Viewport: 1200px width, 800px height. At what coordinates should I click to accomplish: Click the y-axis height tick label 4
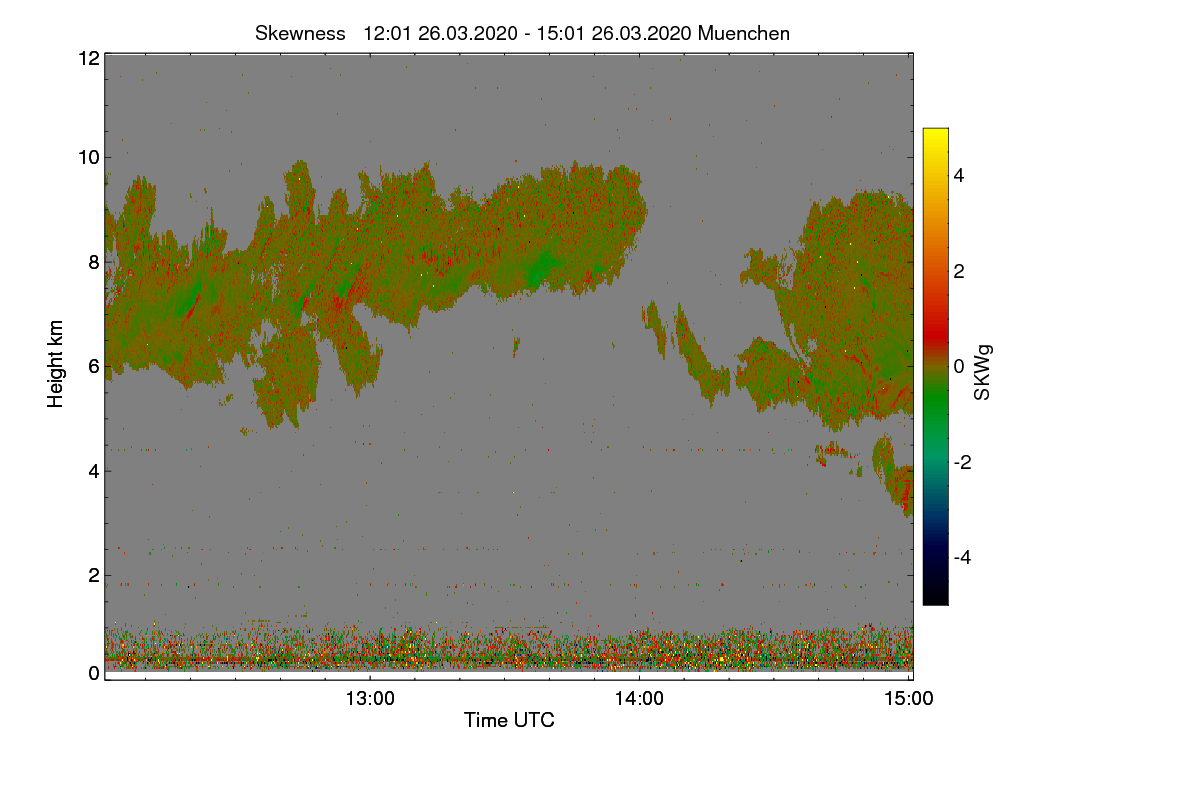[x=94, y=471]
